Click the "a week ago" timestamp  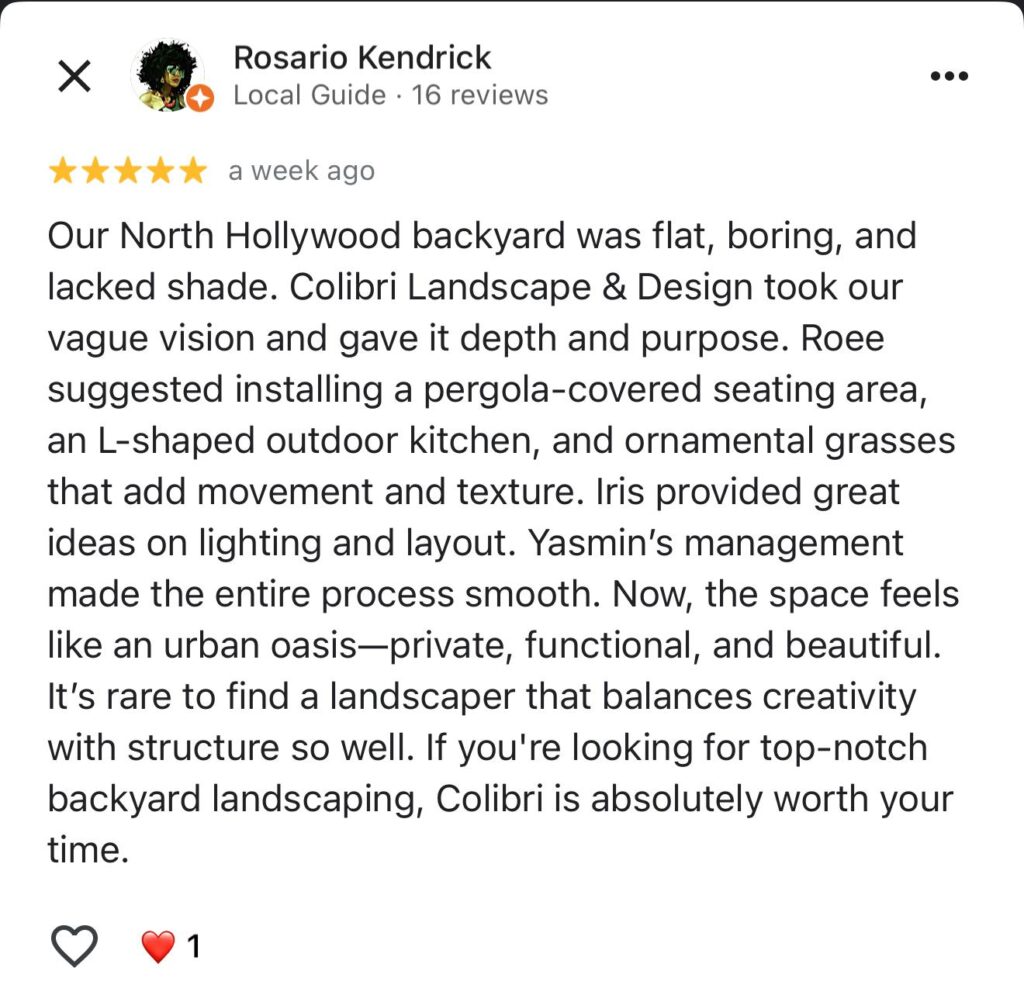[301, 171]
